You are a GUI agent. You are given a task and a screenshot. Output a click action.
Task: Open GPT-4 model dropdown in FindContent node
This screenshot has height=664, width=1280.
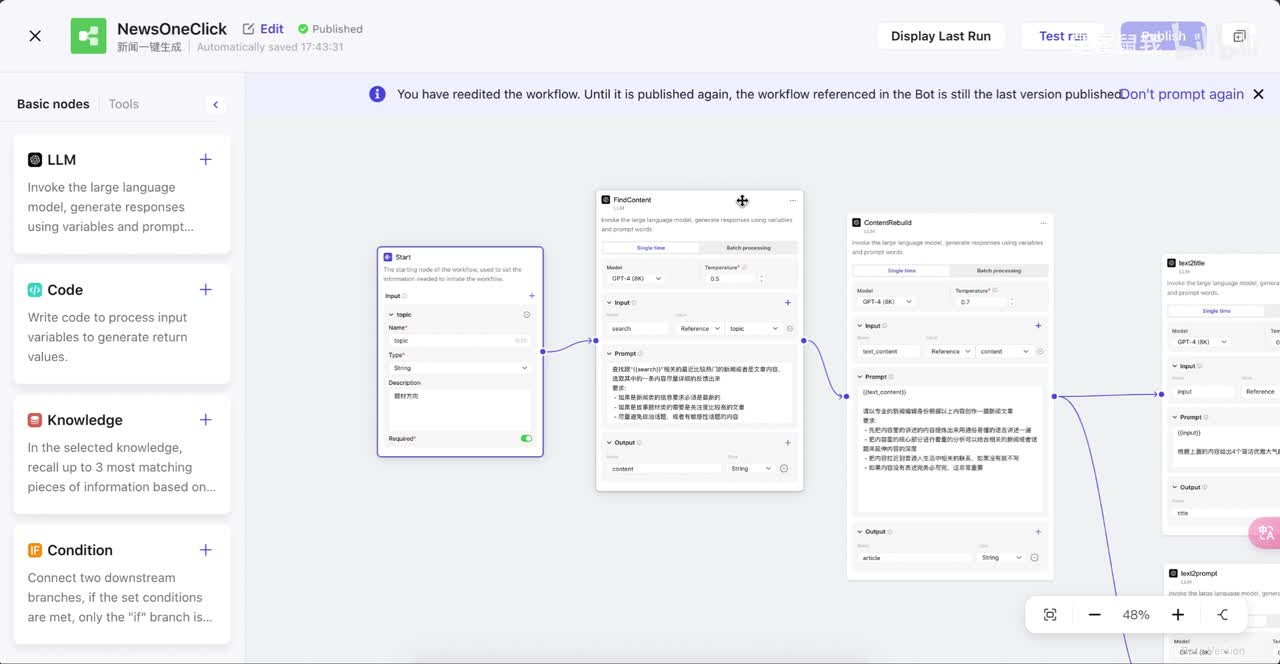(x=634, y=278)
